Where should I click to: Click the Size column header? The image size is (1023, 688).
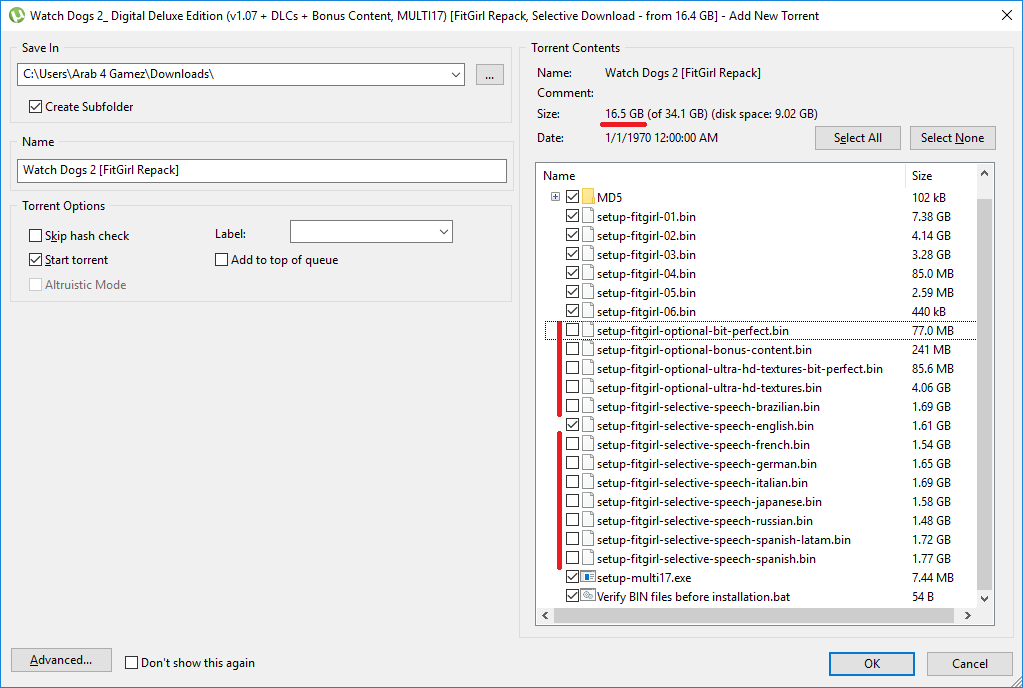tap(940, 175)
